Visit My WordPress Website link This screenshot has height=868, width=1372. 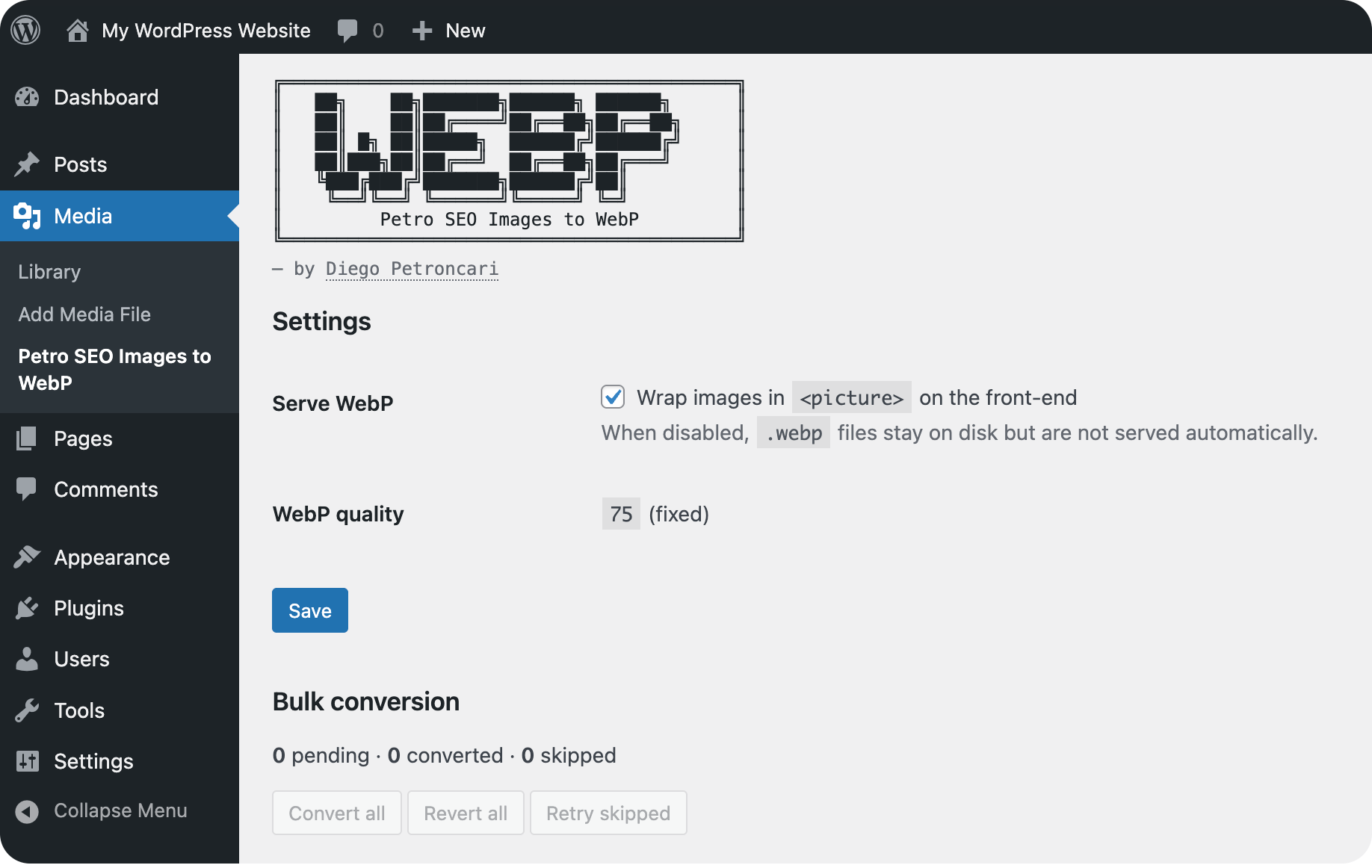(206, 31)
